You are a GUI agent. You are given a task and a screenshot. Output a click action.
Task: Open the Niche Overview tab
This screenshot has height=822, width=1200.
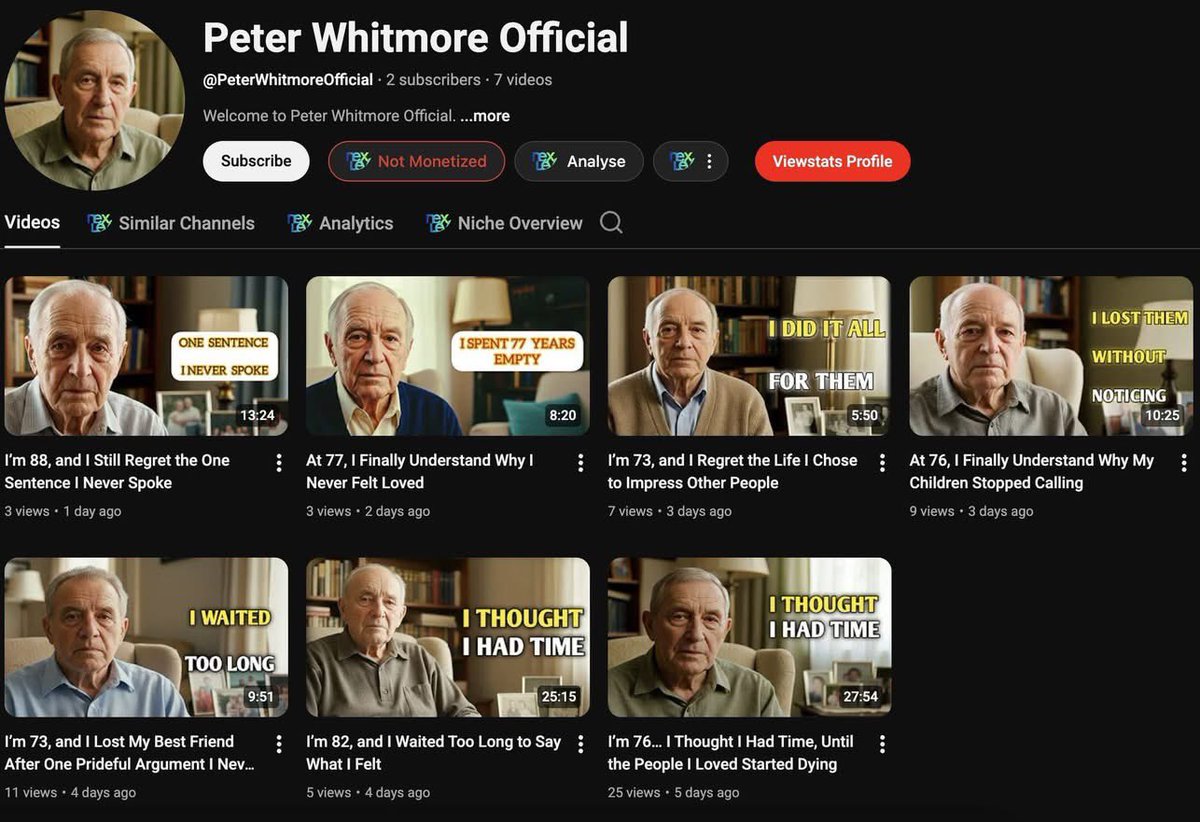pyautogui.click(x=504, y=223)
